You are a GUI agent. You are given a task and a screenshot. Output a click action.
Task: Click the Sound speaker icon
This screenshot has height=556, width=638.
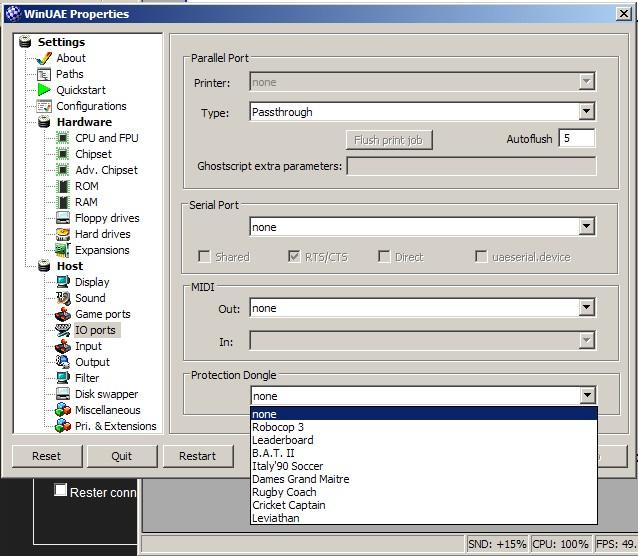63,298
